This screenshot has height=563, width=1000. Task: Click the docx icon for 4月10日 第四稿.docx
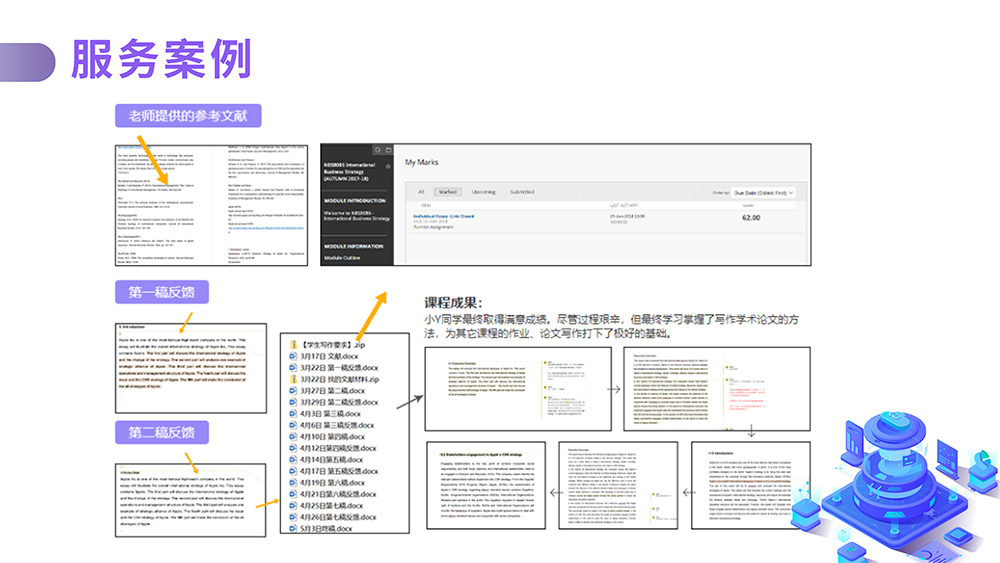pyautogui.click(x=293, y=436)
